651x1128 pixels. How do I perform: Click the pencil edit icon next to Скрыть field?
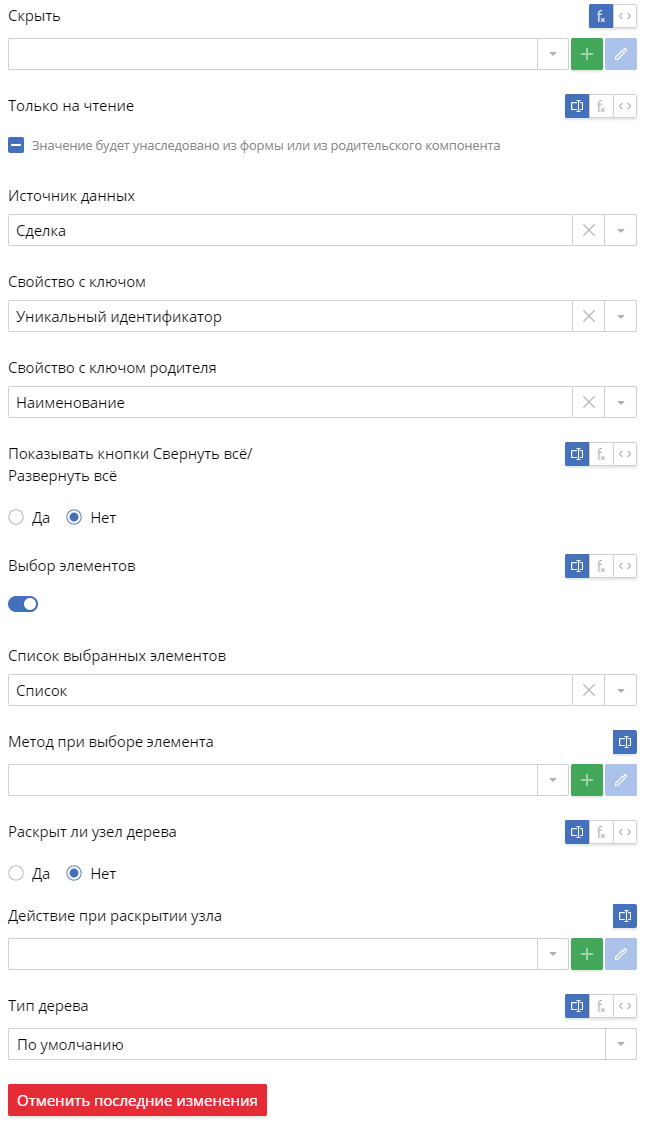click(x=621, y=54)
